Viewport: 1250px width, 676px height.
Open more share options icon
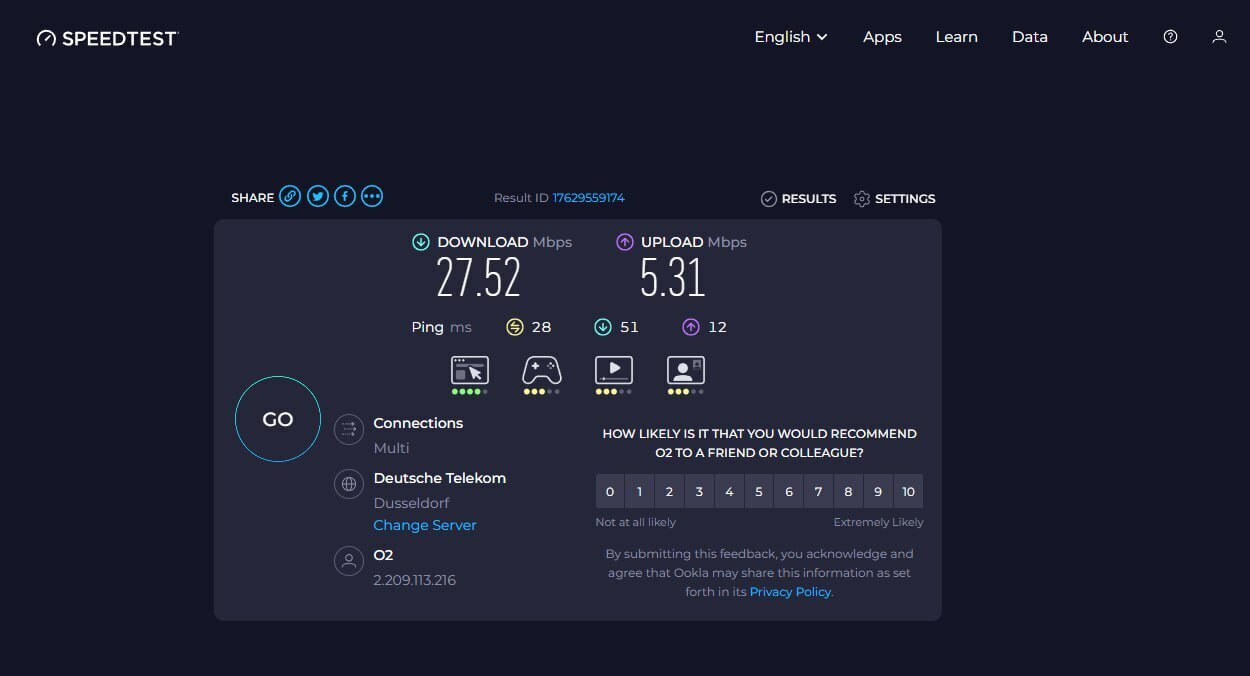[372, 196]
